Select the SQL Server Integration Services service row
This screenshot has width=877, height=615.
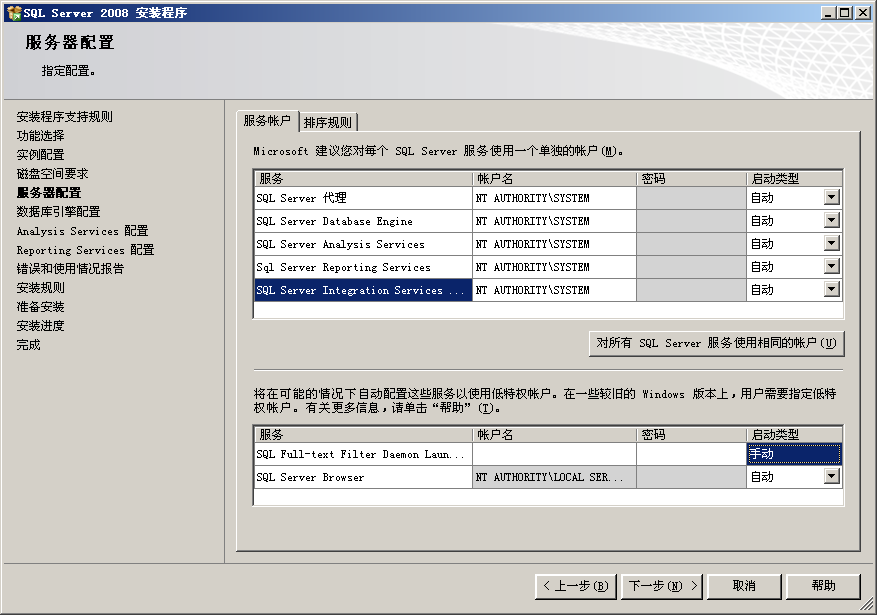[x=364, y=290]
